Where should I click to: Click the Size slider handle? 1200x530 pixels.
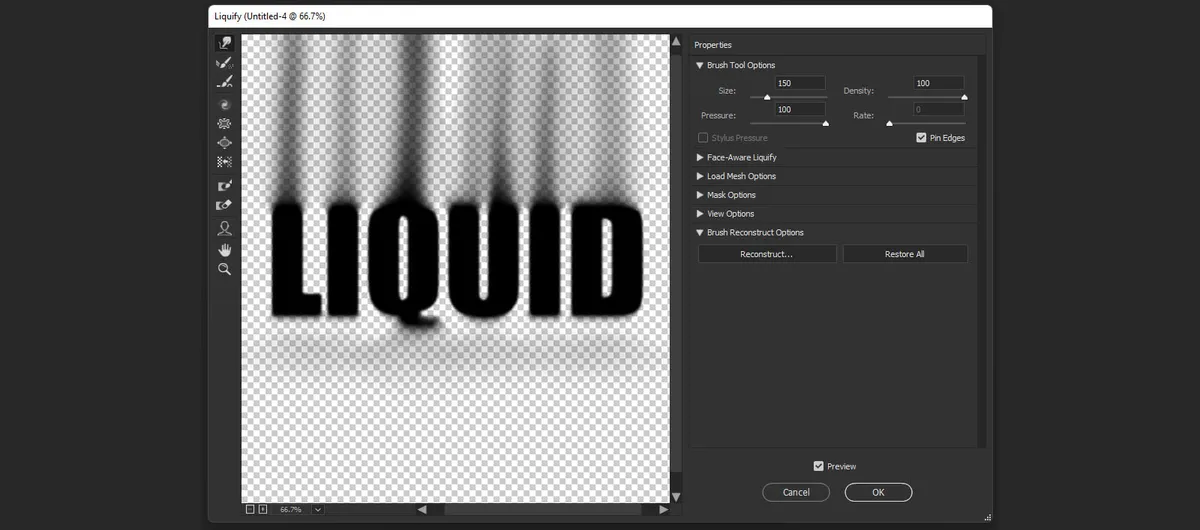pos(767,97)
